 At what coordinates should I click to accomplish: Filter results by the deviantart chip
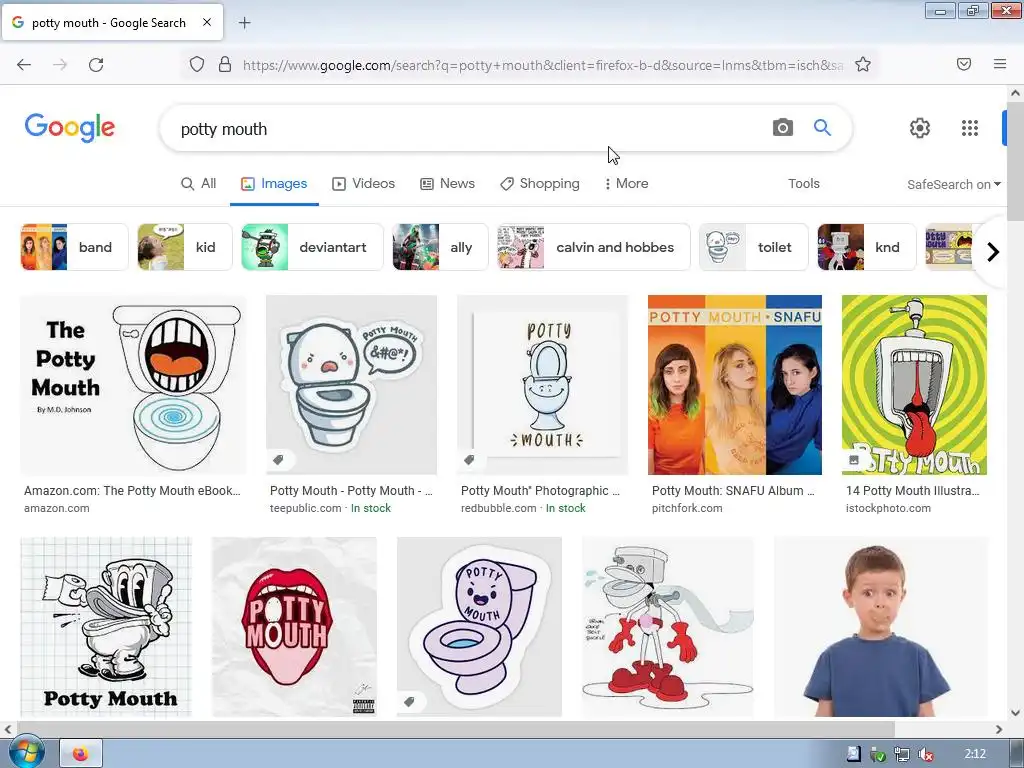click(x=312, y=247)
